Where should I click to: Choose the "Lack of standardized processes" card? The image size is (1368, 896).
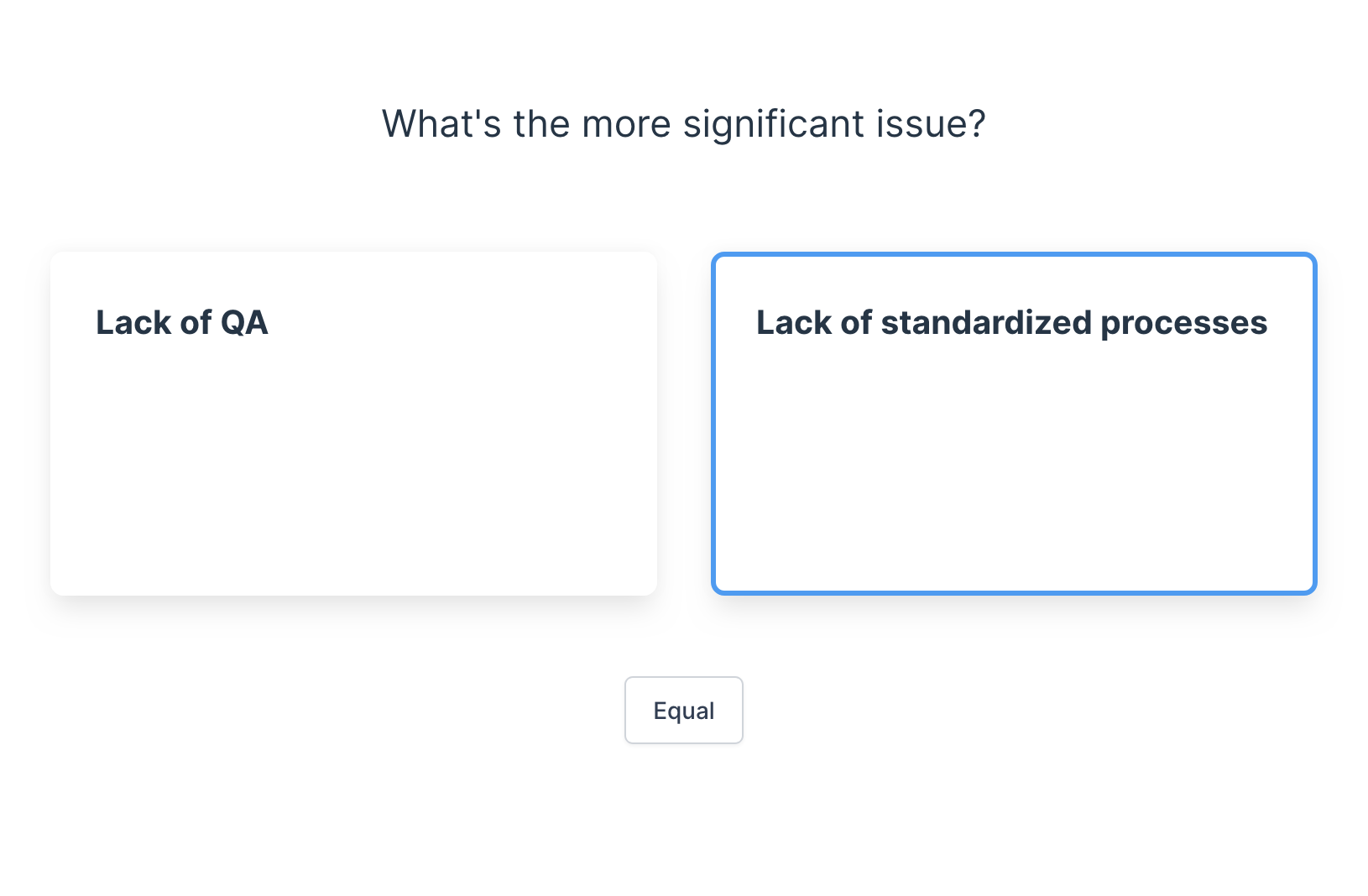(1014, 424)
